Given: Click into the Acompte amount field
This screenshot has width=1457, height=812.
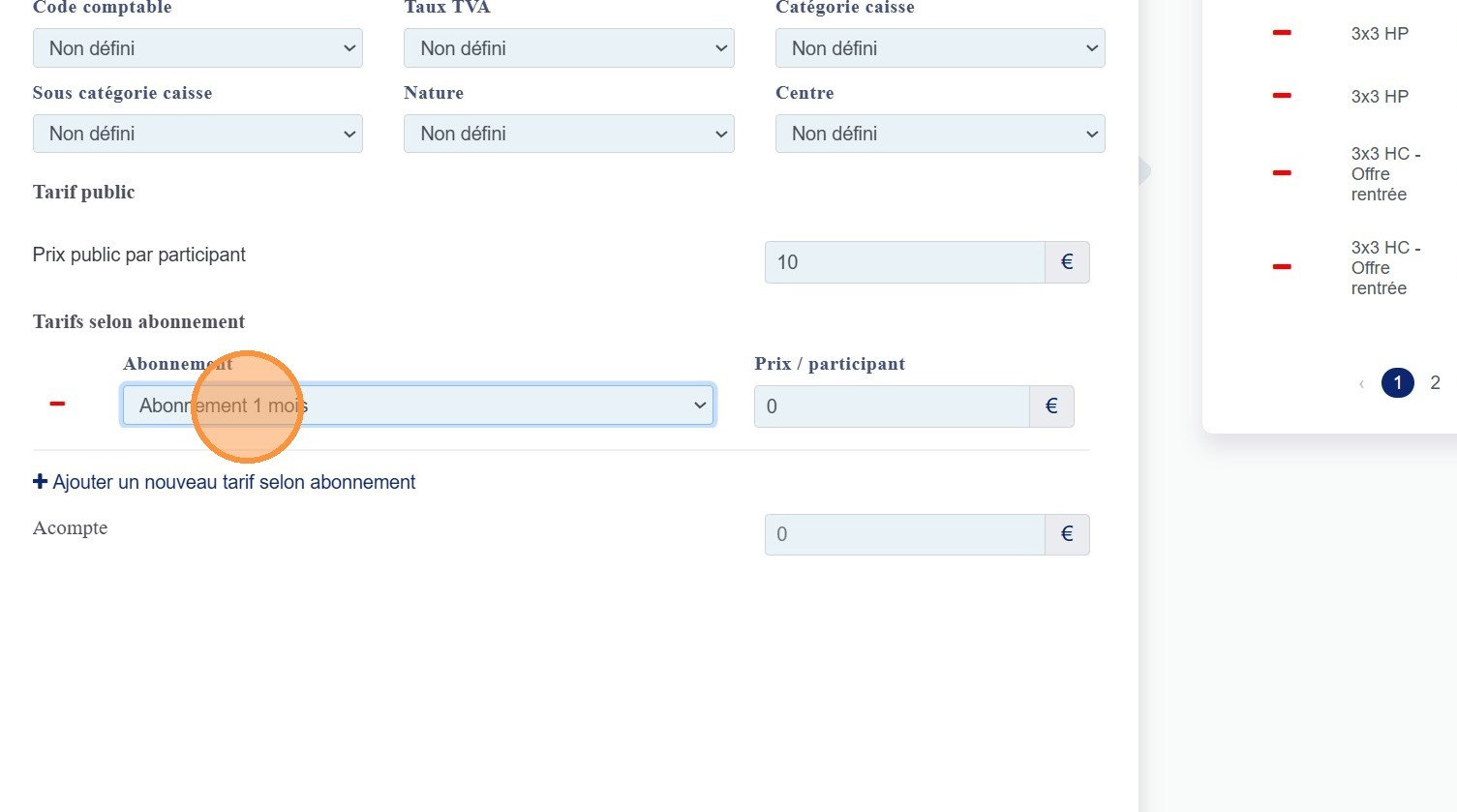Looking at the screenshot, I should pyautogui.click(x=904, y=534).
